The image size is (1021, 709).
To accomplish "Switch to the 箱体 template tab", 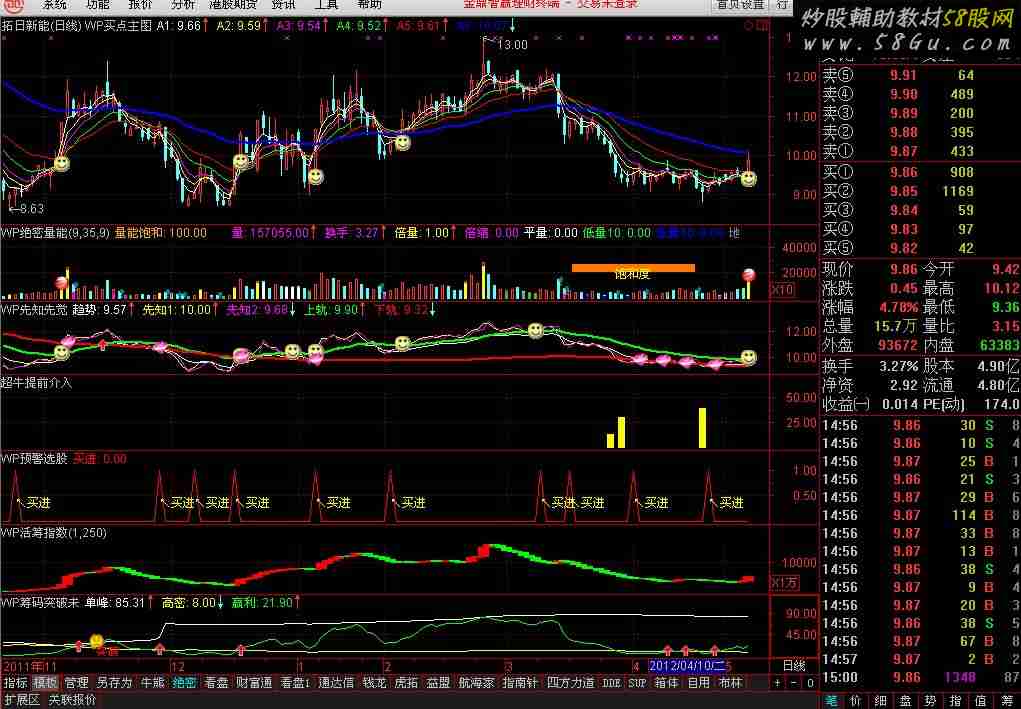I will click(666, 682).
